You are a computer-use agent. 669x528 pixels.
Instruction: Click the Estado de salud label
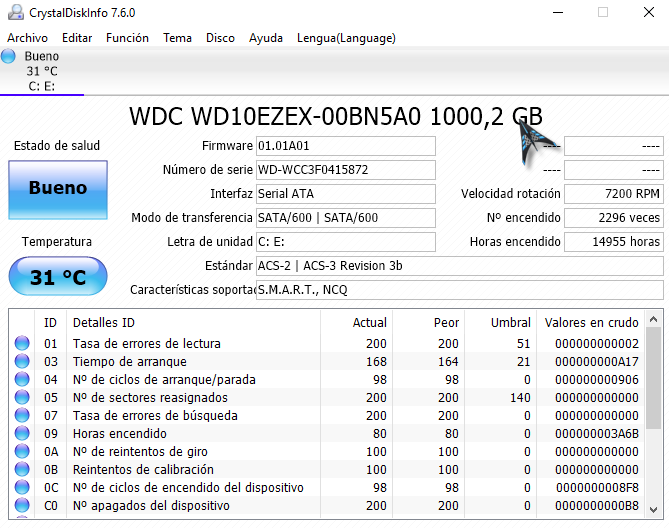[x=57, y=145]
